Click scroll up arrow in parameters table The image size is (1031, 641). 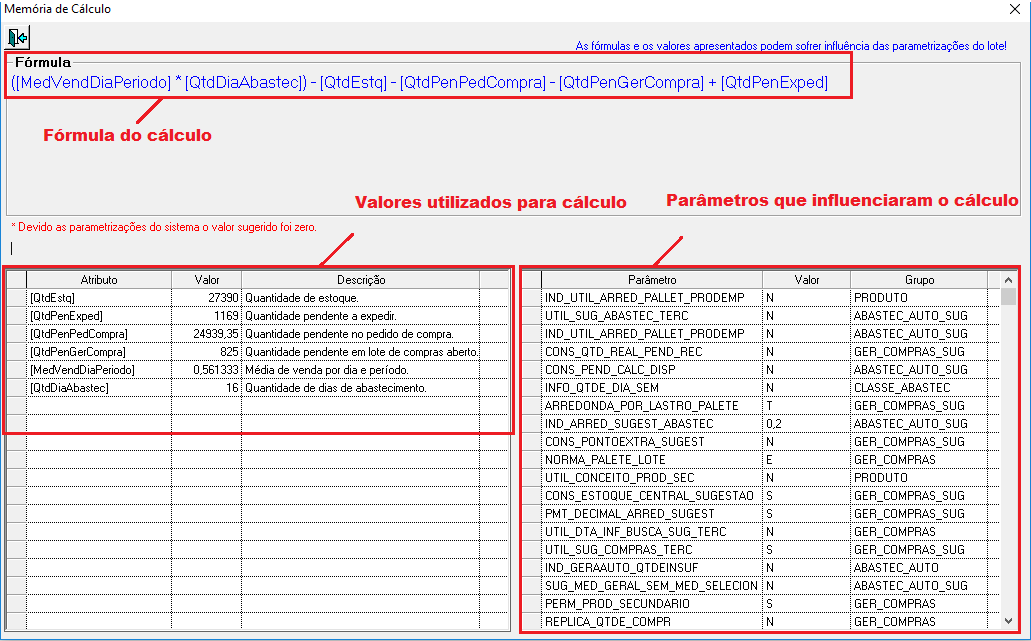pos(1008,280)
